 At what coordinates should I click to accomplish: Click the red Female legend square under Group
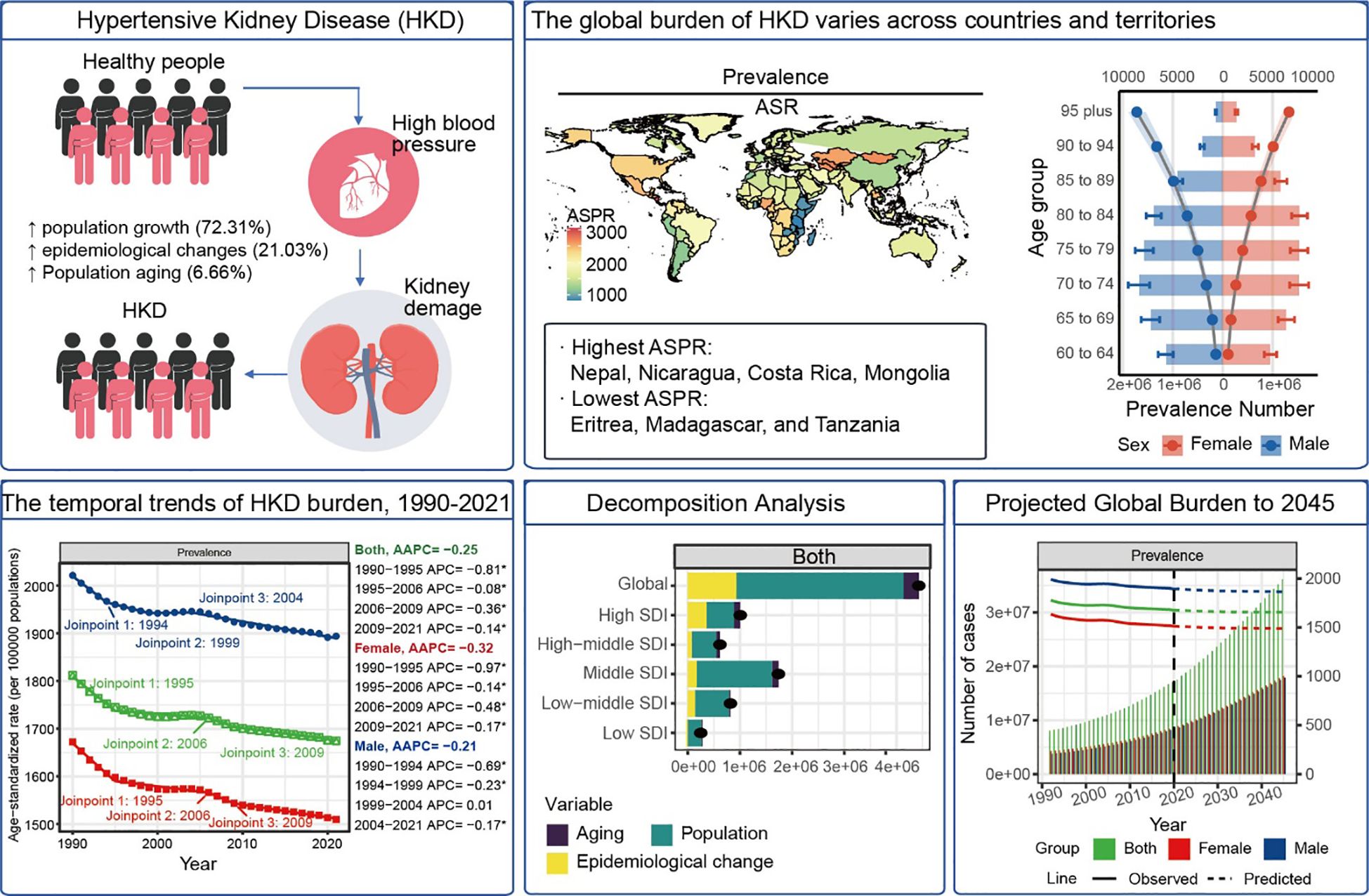tap(1179, 849)
